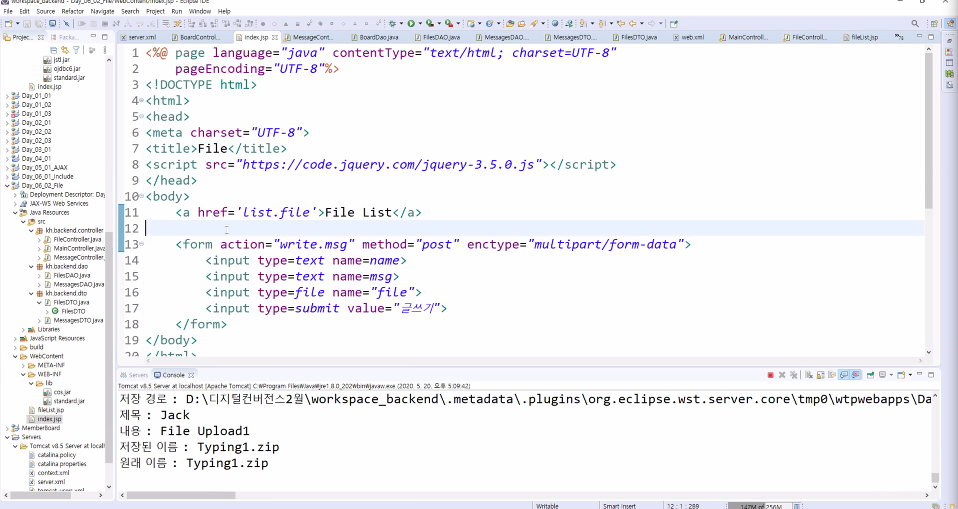Viewport: 958px width, 509px height.
Task: Click the Filter icon in Project Explorer
Action: click(x=76, y=50)
